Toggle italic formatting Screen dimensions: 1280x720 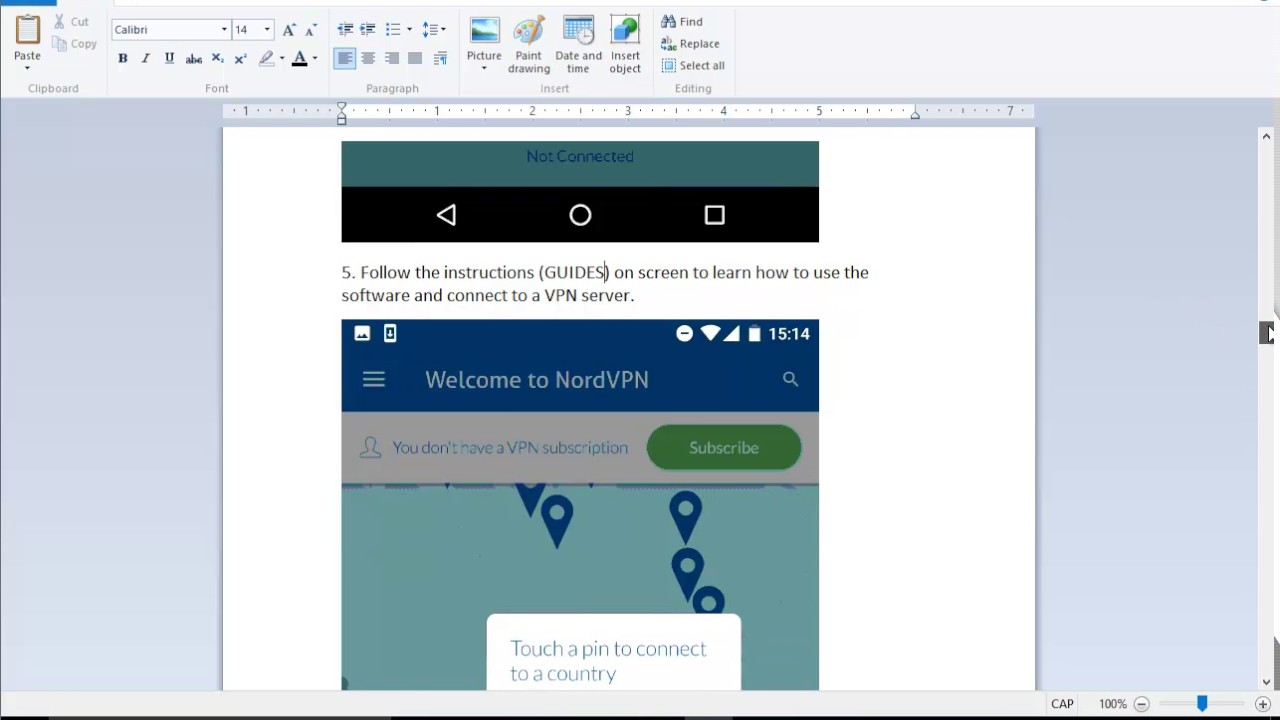(x=146, y=59)
